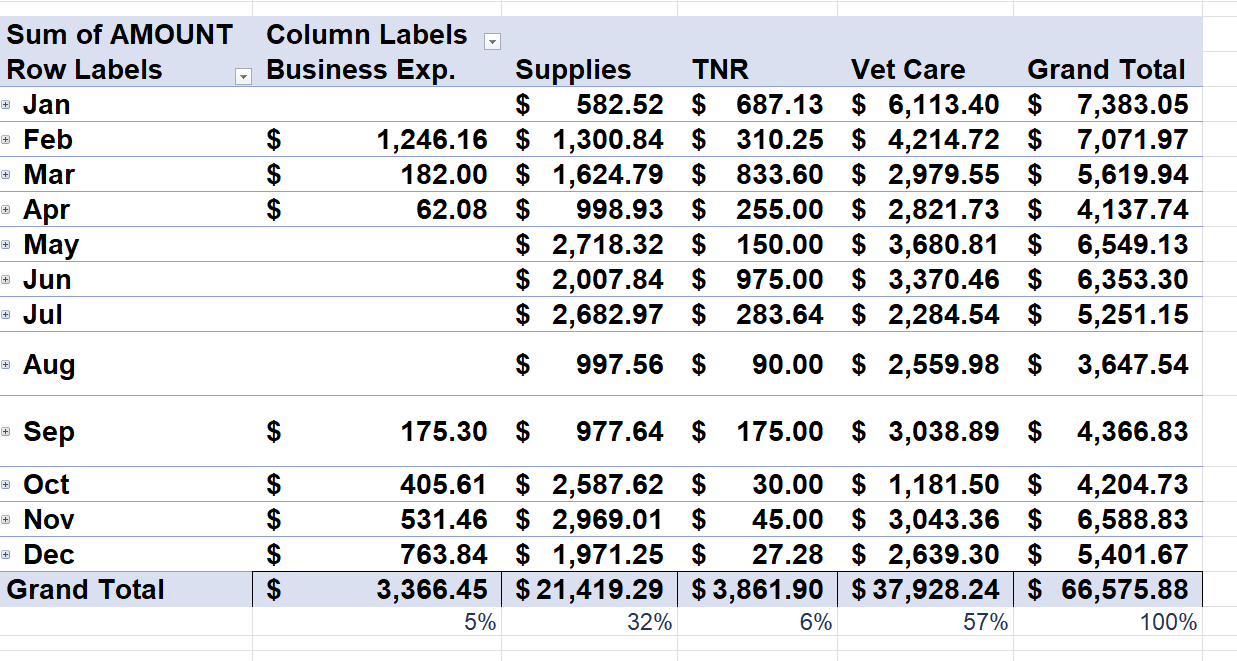Image resolution: width=1237 pixels, height=661 pixels.
Task: Expand the Apr row group
Action: [7, 210]
